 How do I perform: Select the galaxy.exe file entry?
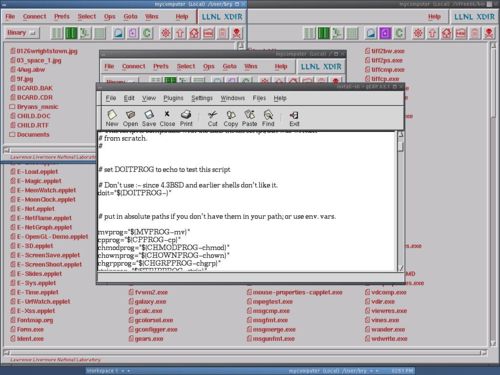(148, 302)
